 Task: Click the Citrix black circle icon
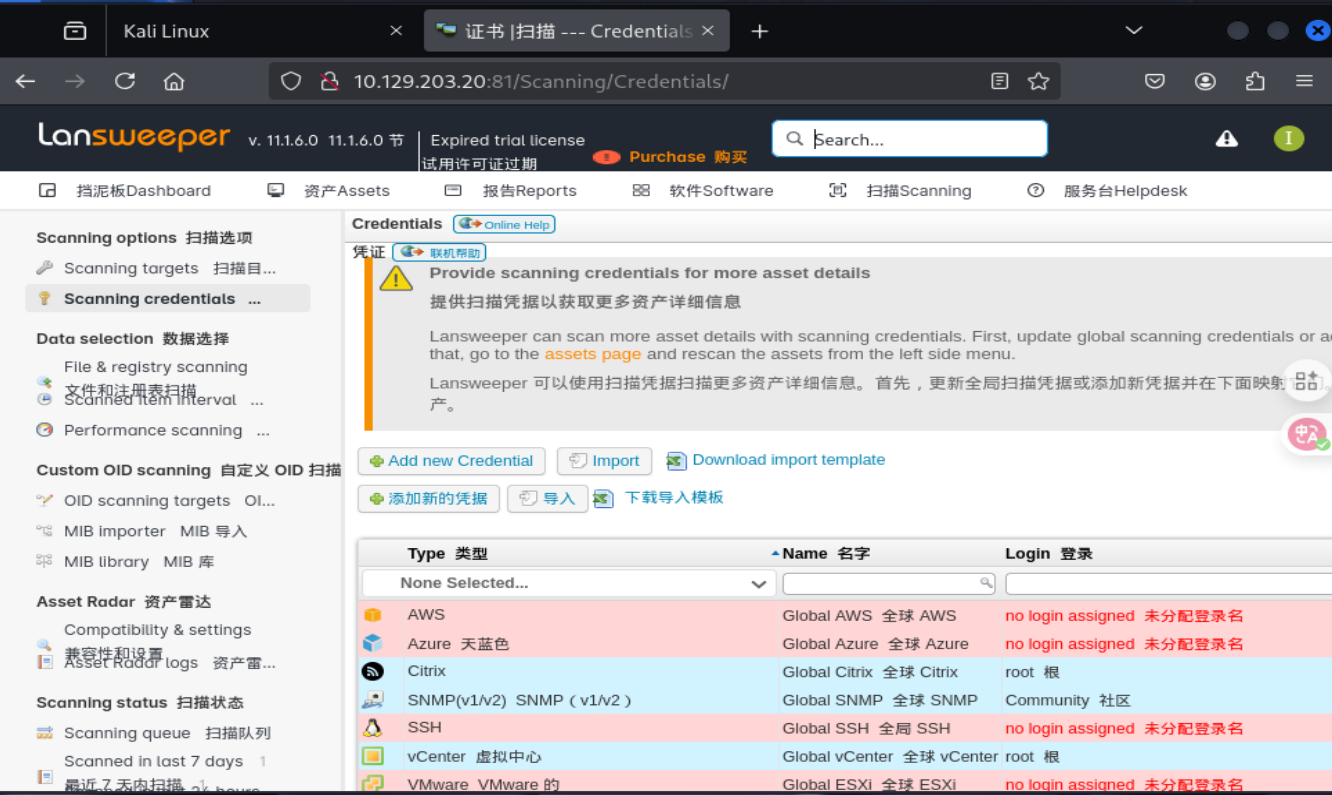(373, 672)
